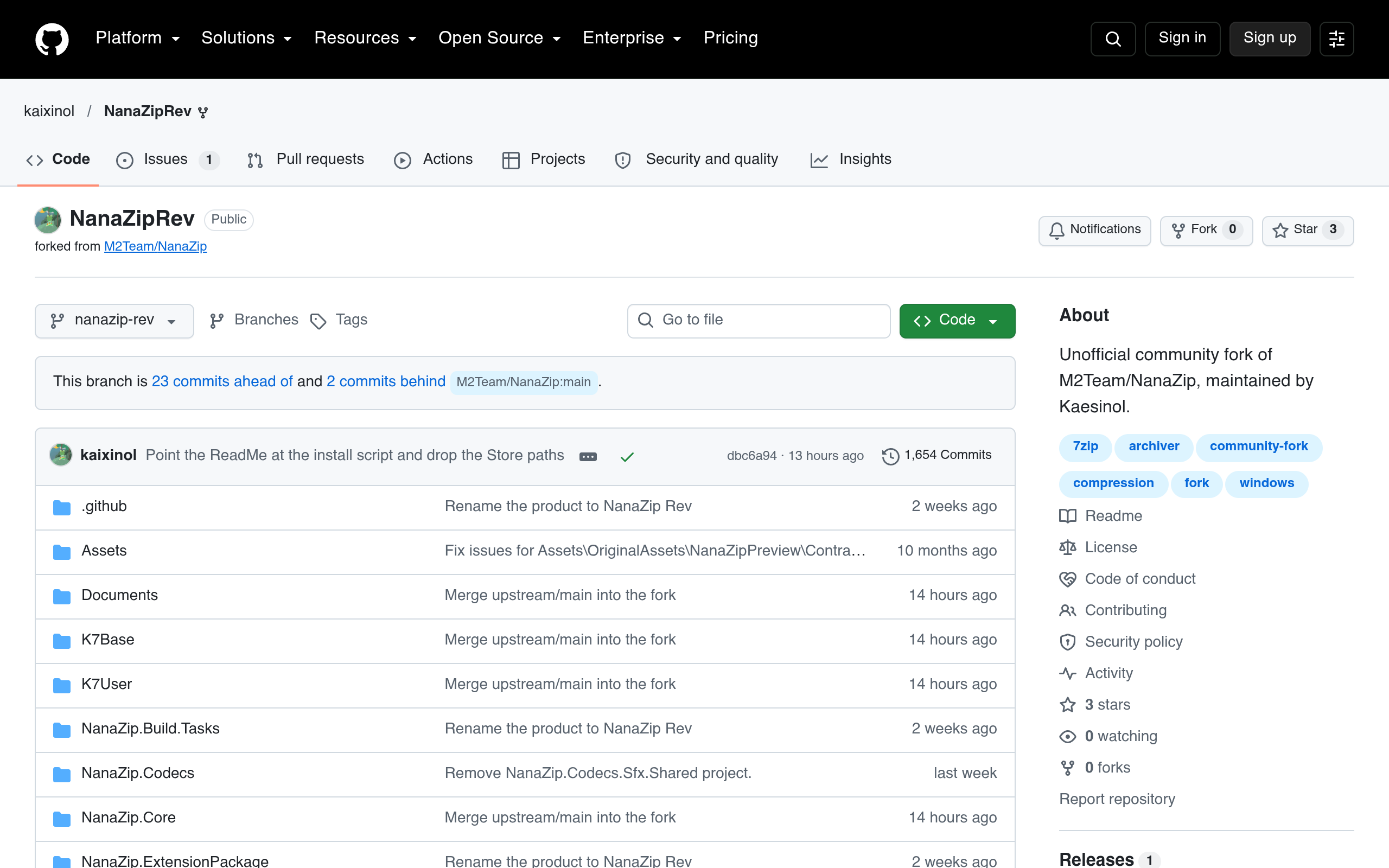Image resolution: width=1389 pixels, height=868 pixels.
Task: View the green checkmark build status
Action: pos(627,457)
